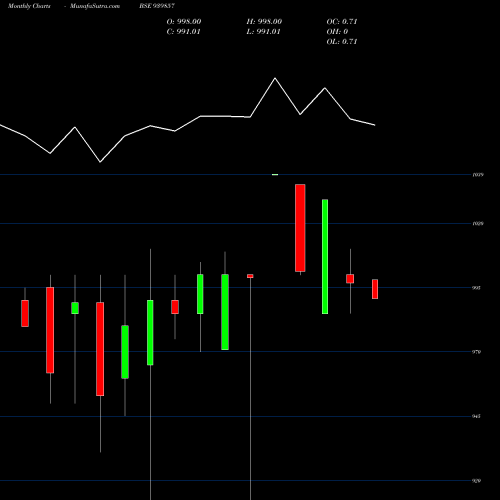Click the 'OH: 0' reading

(337, 32)
